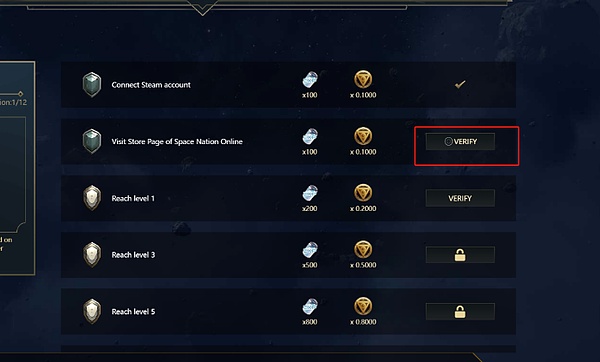Click the Connect Steam account task label
The height and width of the screenshot is (362, 600).
(x=151, y=85)
